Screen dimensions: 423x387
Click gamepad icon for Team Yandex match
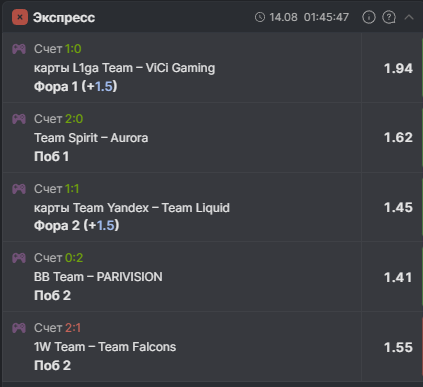tap(19, 189)
